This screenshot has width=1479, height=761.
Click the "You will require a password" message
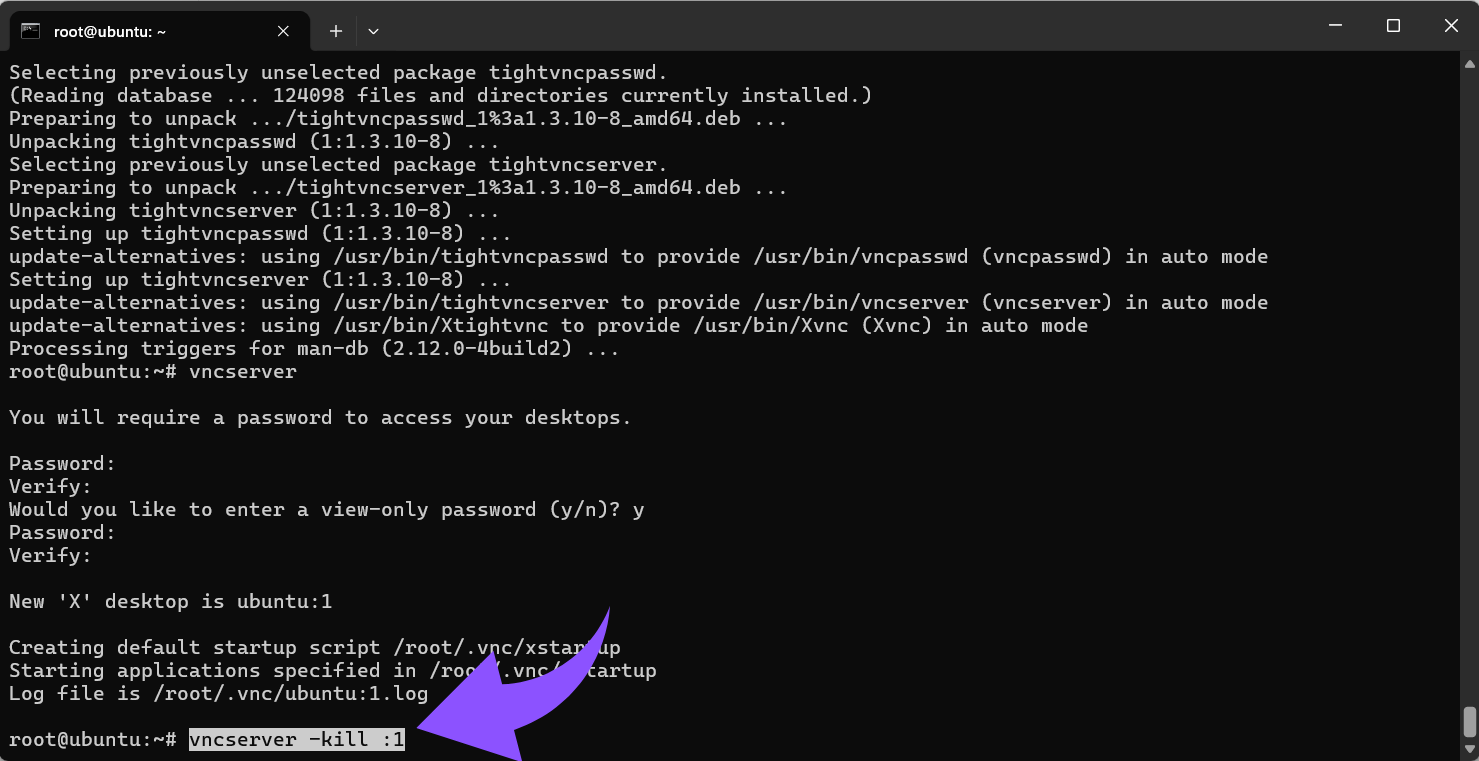click(320, 418)
